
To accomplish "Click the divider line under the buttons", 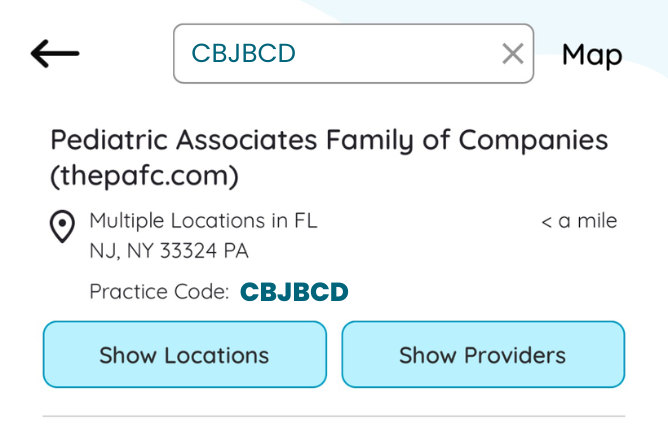I will (334, 416).
